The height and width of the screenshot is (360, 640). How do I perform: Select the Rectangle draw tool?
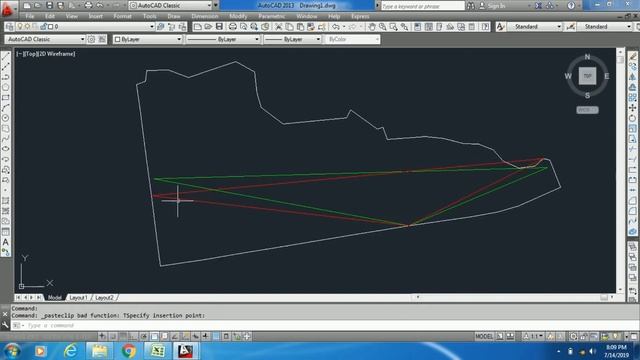click(6, 98)
